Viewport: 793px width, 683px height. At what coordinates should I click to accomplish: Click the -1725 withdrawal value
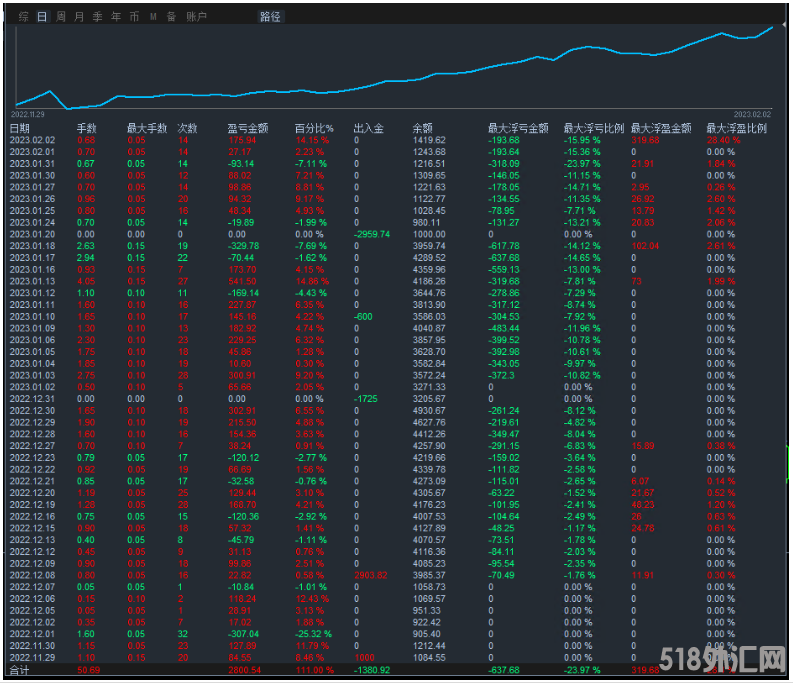point(366,399)
